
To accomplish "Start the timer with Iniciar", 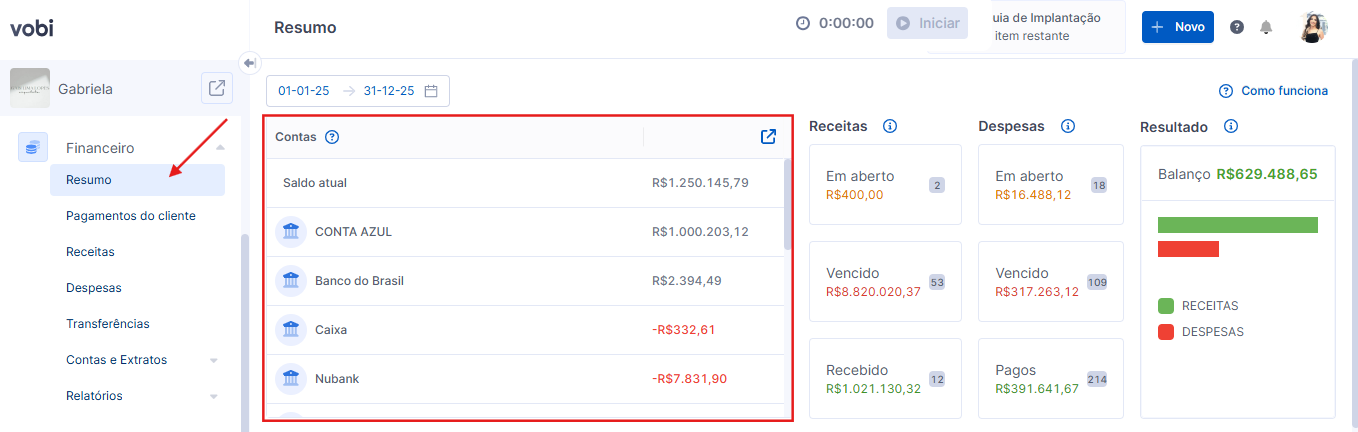I will pos(926,23).
